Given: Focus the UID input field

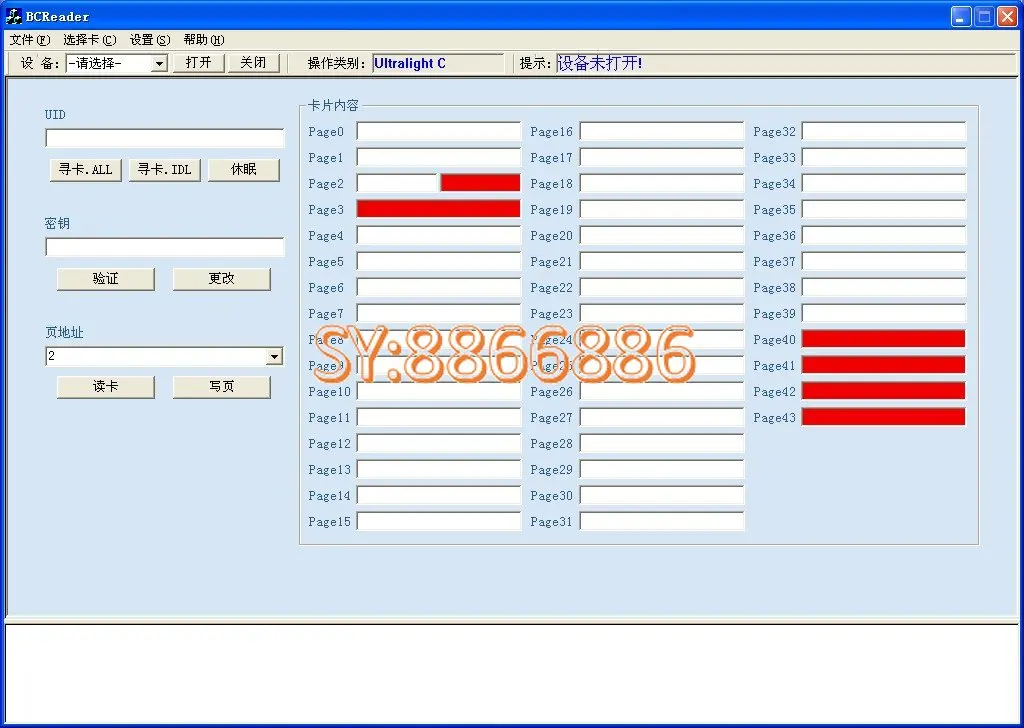Looking at the screenshot, I should click(x=165, y=138).
